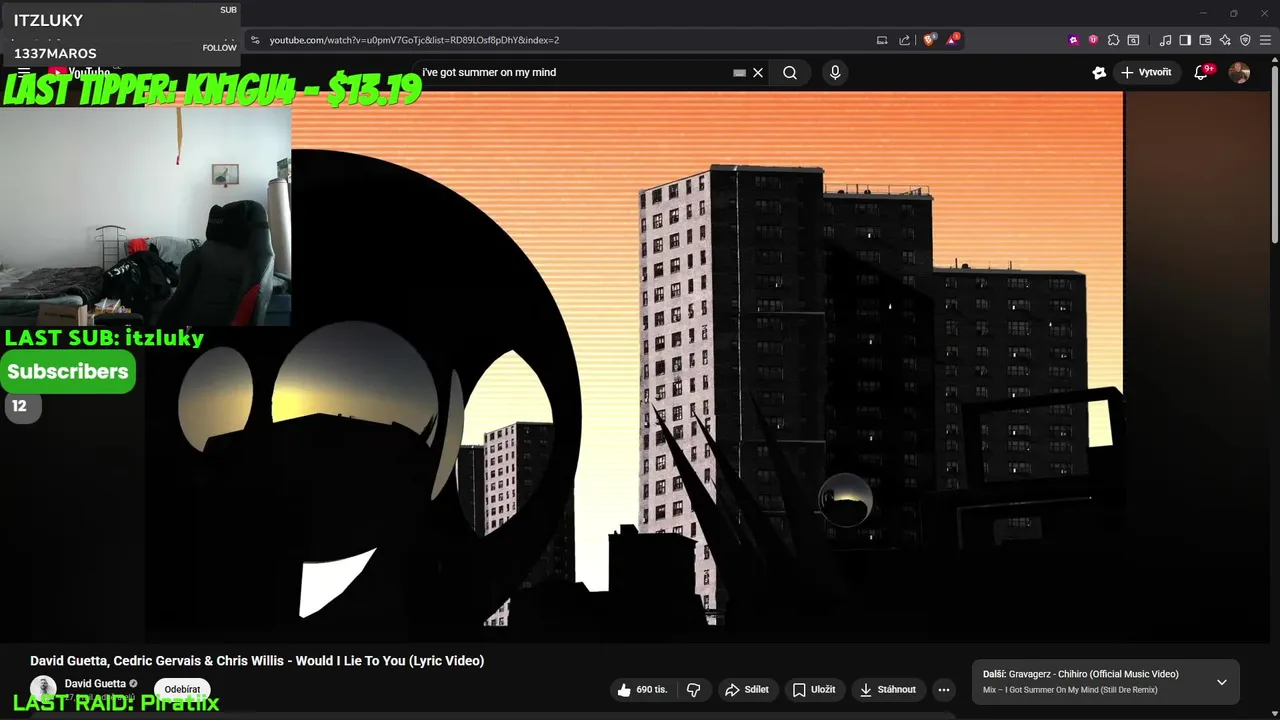Click the Vytvořit create button
The width and height of the screenshot is (1280, 720).
pos(1147,72)
